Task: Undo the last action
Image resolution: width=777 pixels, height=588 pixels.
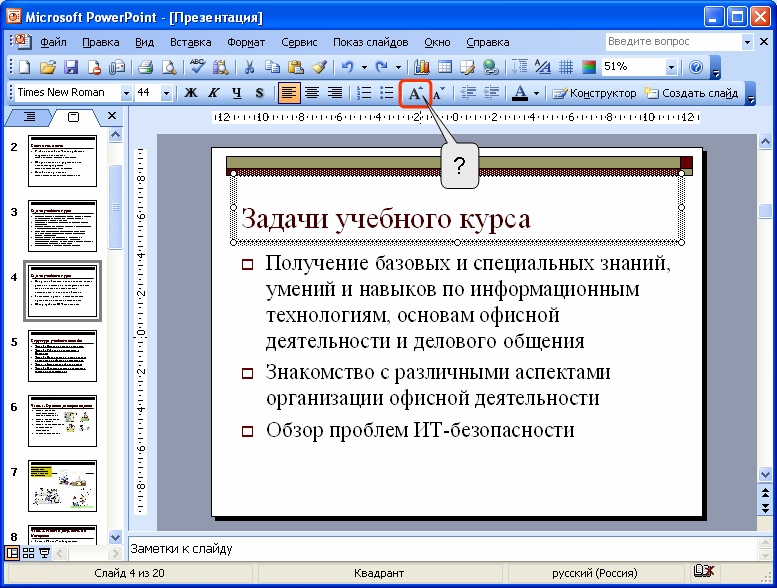Action: coord(348,66)
